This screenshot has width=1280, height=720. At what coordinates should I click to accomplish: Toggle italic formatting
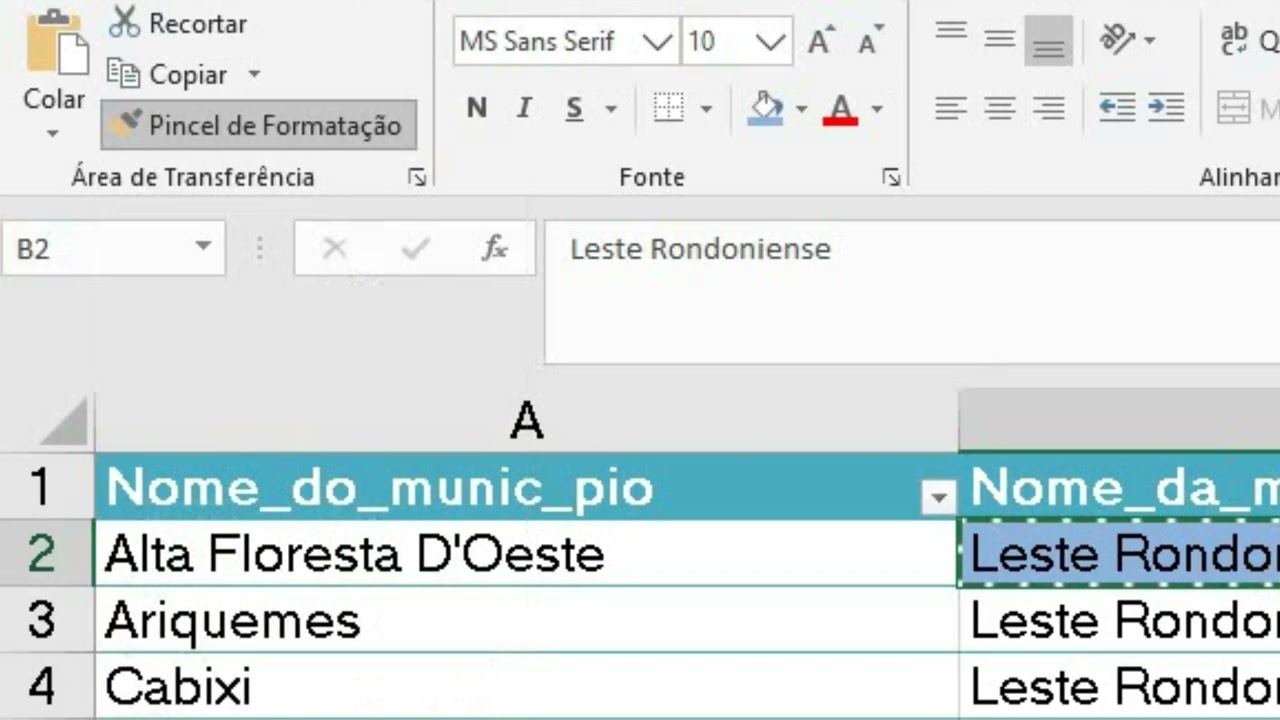[524, 108]
